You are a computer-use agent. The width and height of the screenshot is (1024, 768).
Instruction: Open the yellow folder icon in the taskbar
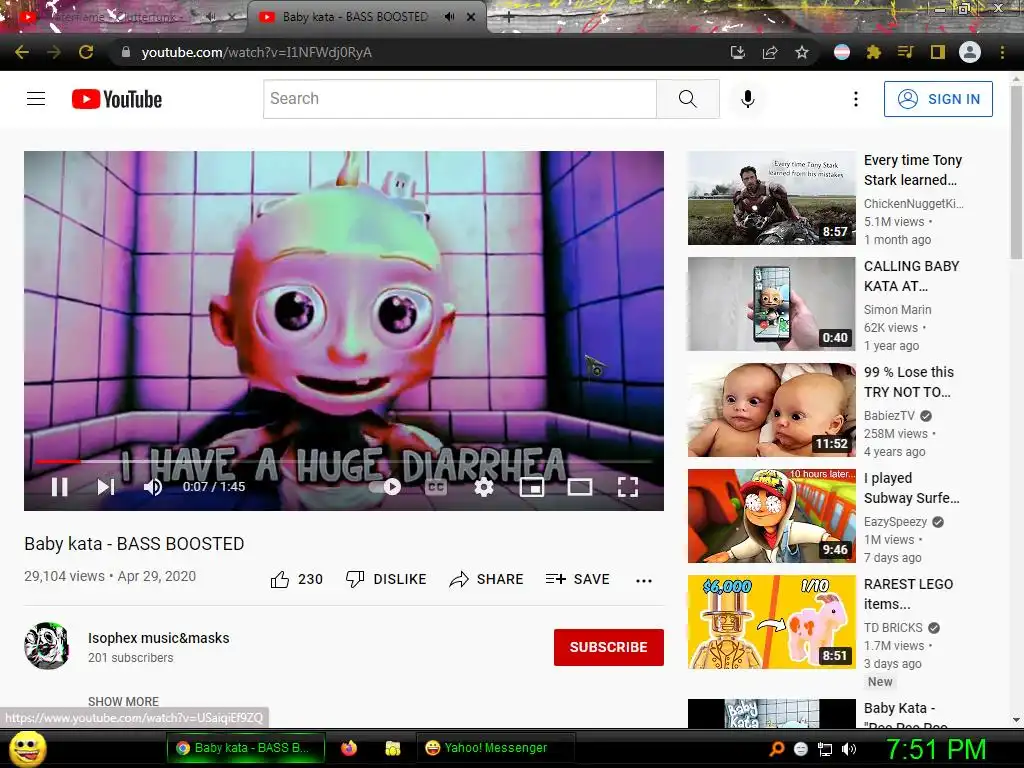(x=392, y=748)
